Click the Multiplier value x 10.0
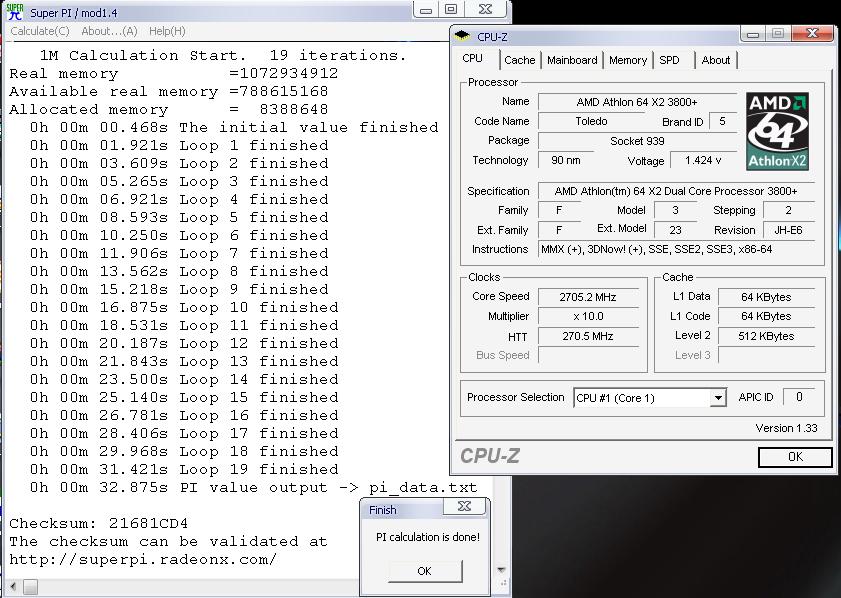The width and height of the screenshot is (841, 598). pyautogui.click(x=588, y=316)
